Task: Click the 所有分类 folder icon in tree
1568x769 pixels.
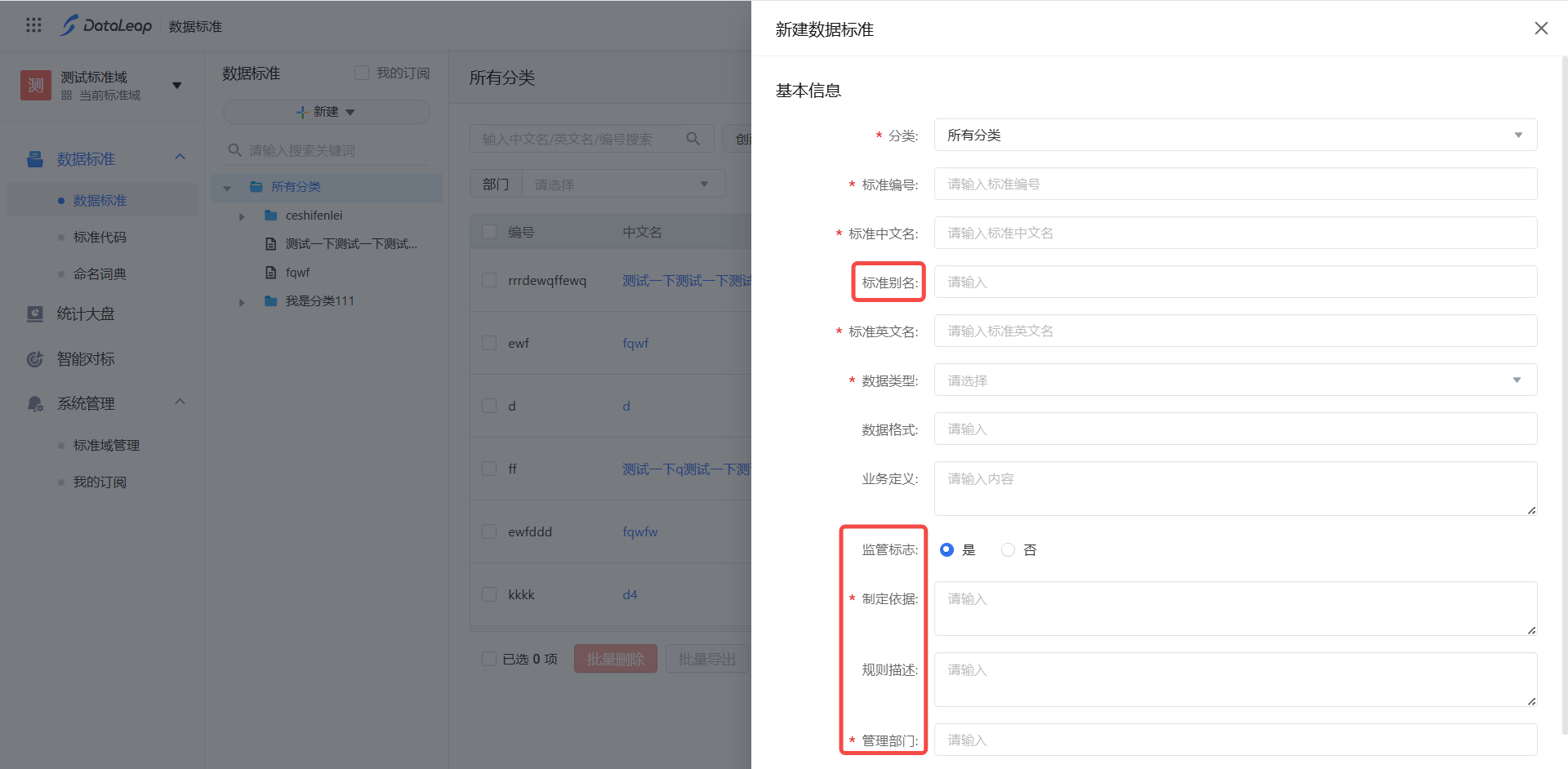Action: [256, 187]
